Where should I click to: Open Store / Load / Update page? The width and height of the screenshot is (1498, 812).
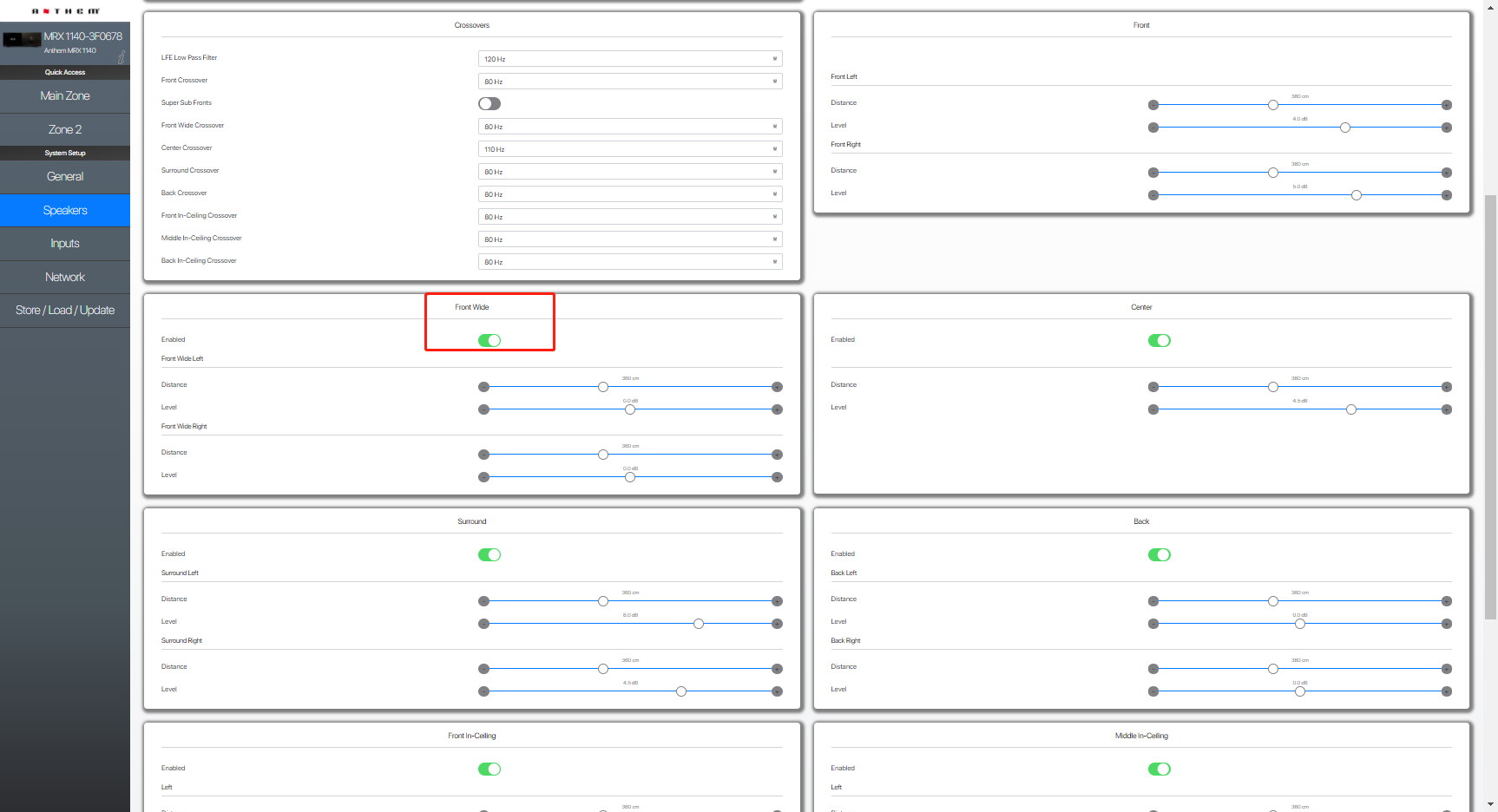point(65,311)
